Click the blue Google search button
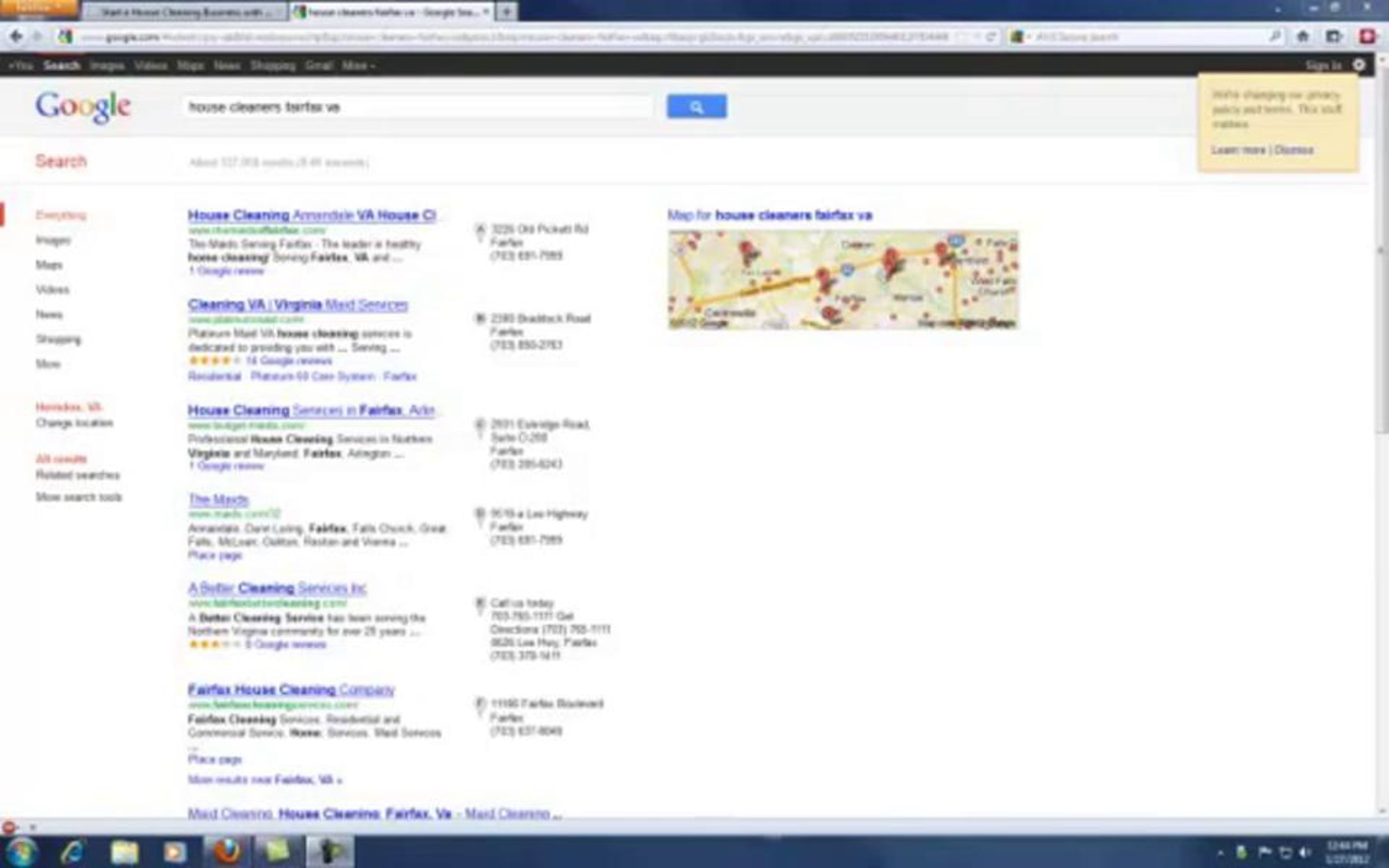The width and height of the screenshot is (1389, 868). [696, 106]
